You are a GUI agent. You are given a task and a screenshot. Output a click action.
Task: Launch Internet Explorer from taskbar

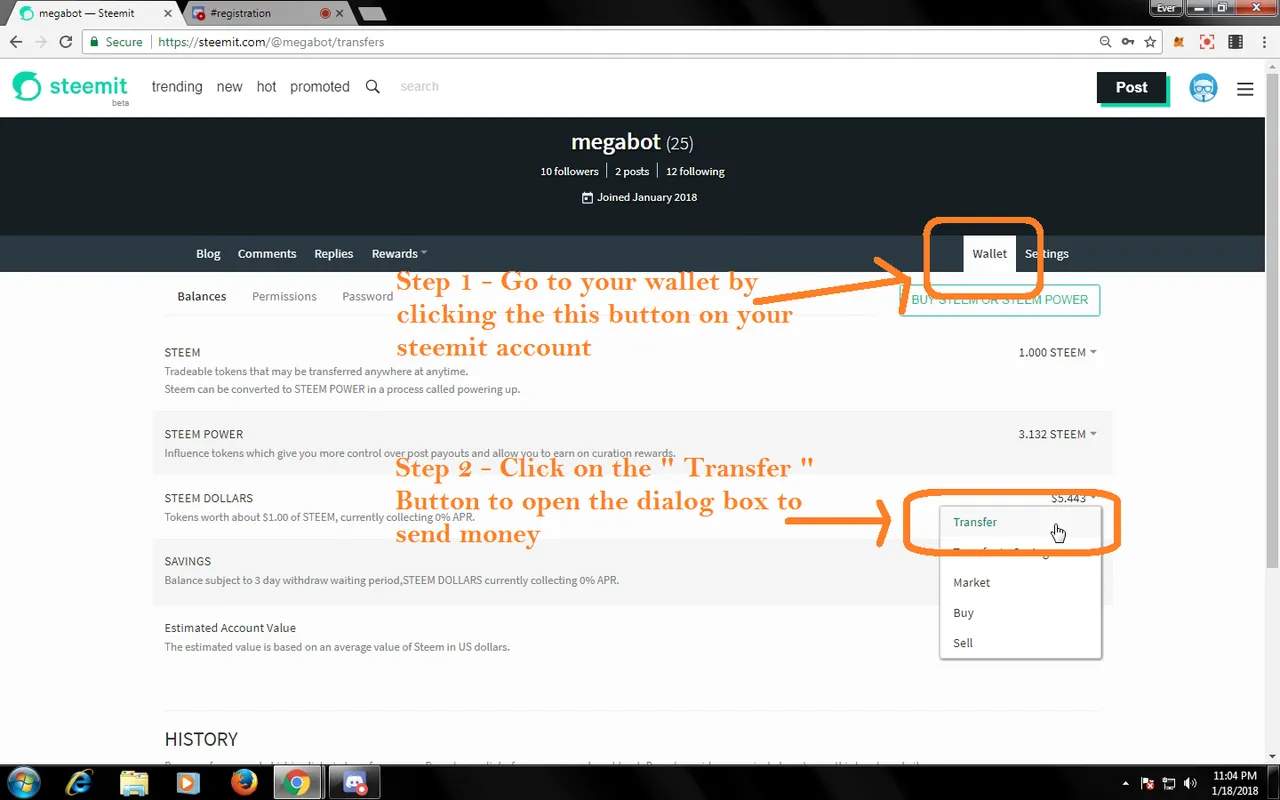(x=81, y=782)
